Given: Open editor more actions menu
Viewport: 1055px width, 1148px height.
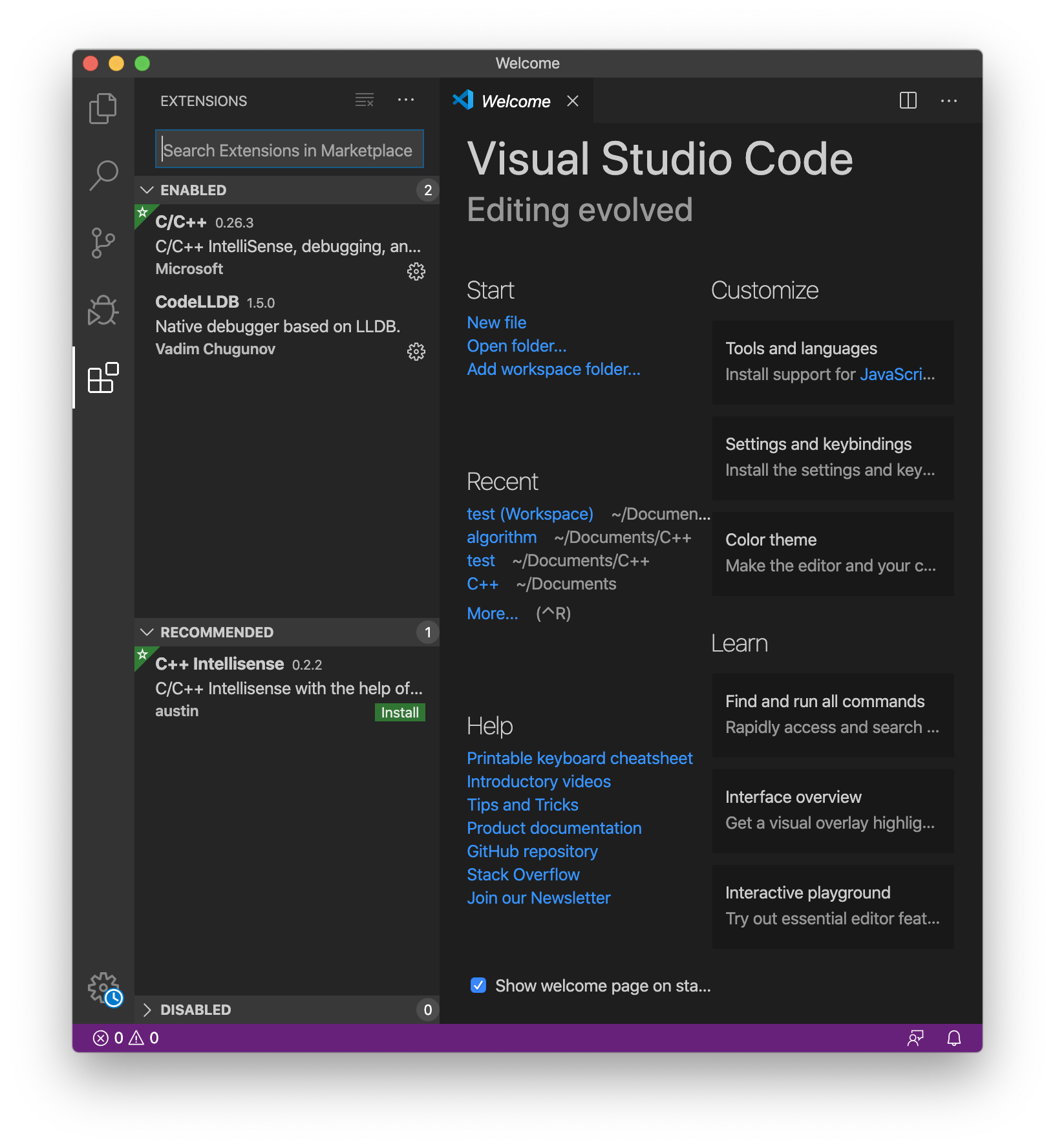Looking at the screenshot, I should [x=949, y=100].
